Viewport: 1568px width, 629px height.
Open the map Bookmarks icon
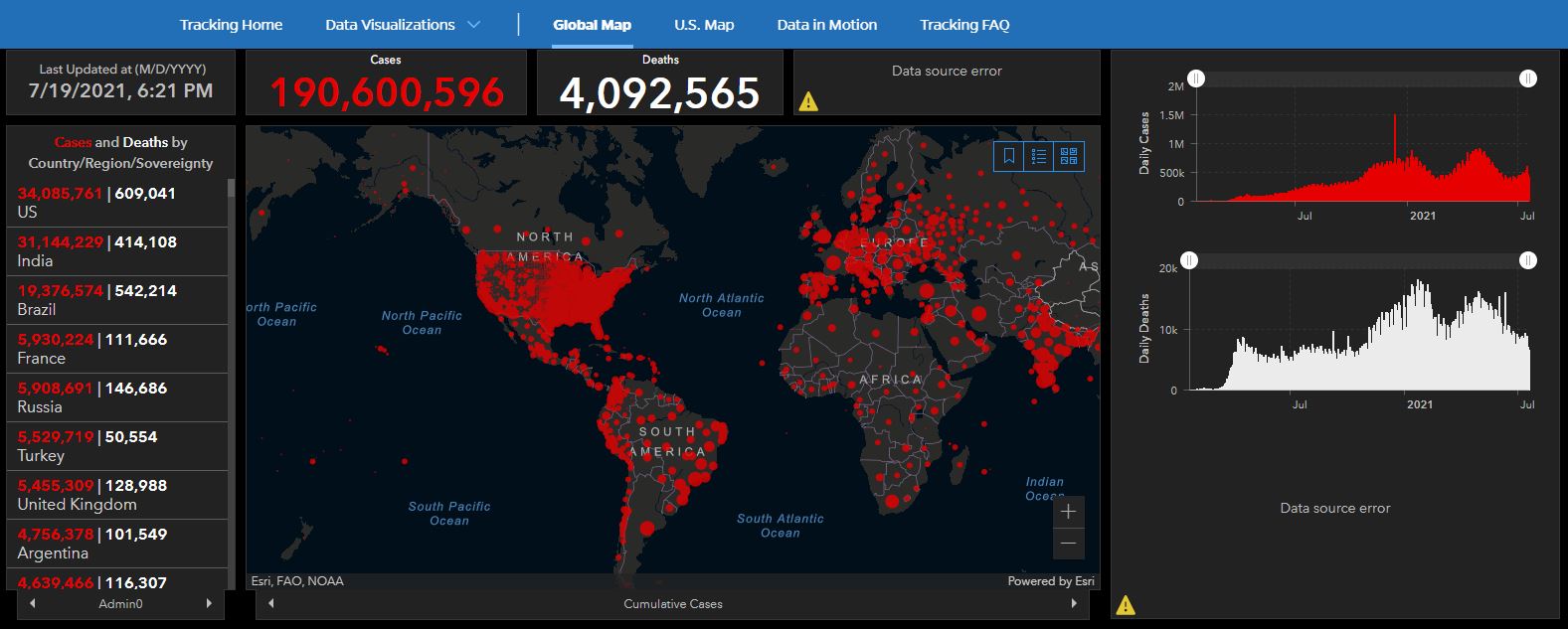(x=1008, y=156)
